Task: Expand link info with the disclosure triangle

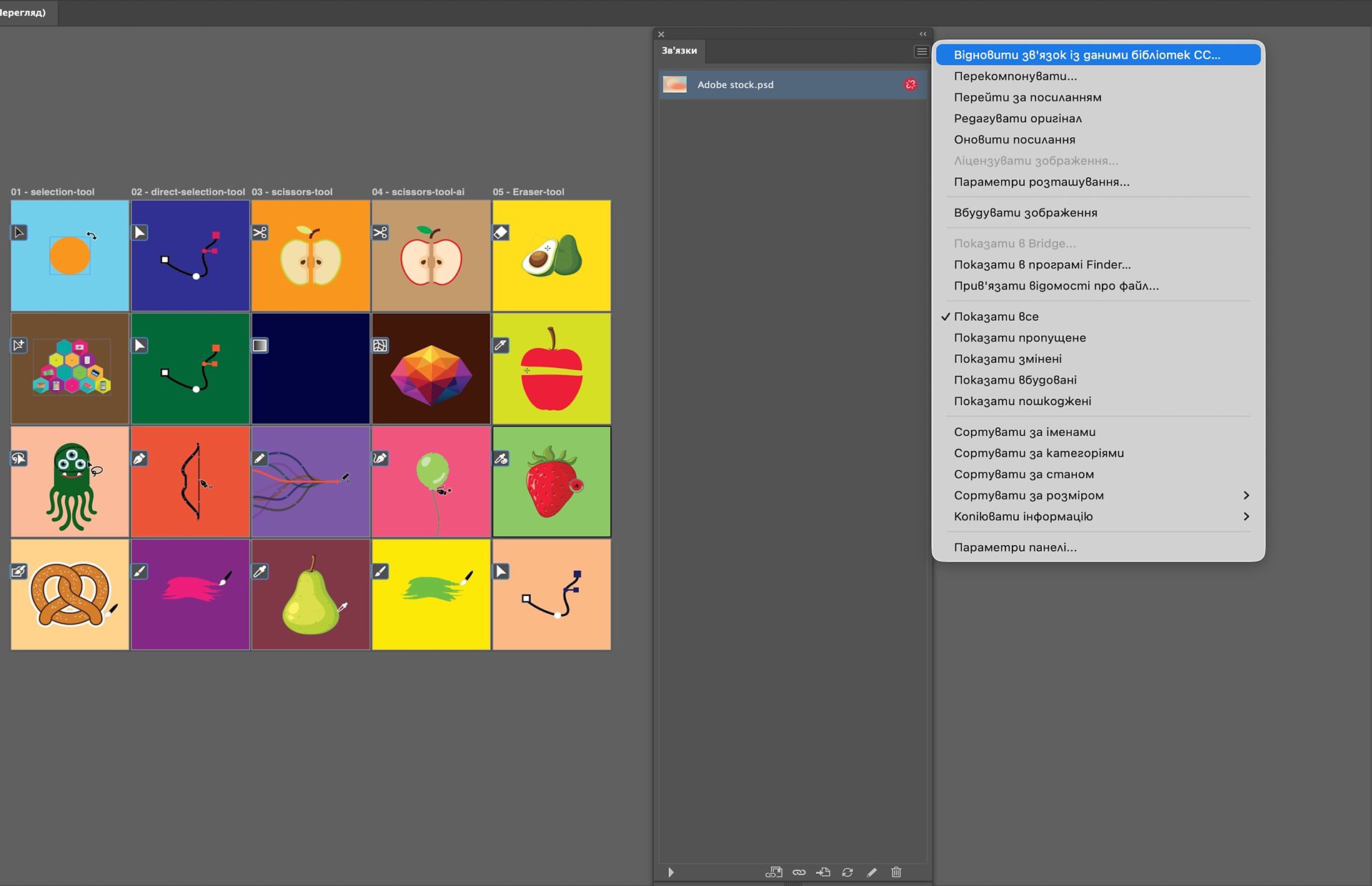Action: pyautogui.click(x=670, y=872)
